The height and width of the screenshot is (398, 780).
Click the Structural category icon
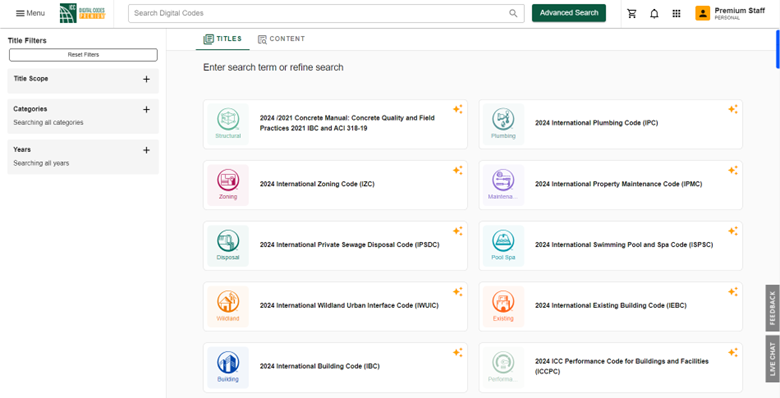click(228, 124)
